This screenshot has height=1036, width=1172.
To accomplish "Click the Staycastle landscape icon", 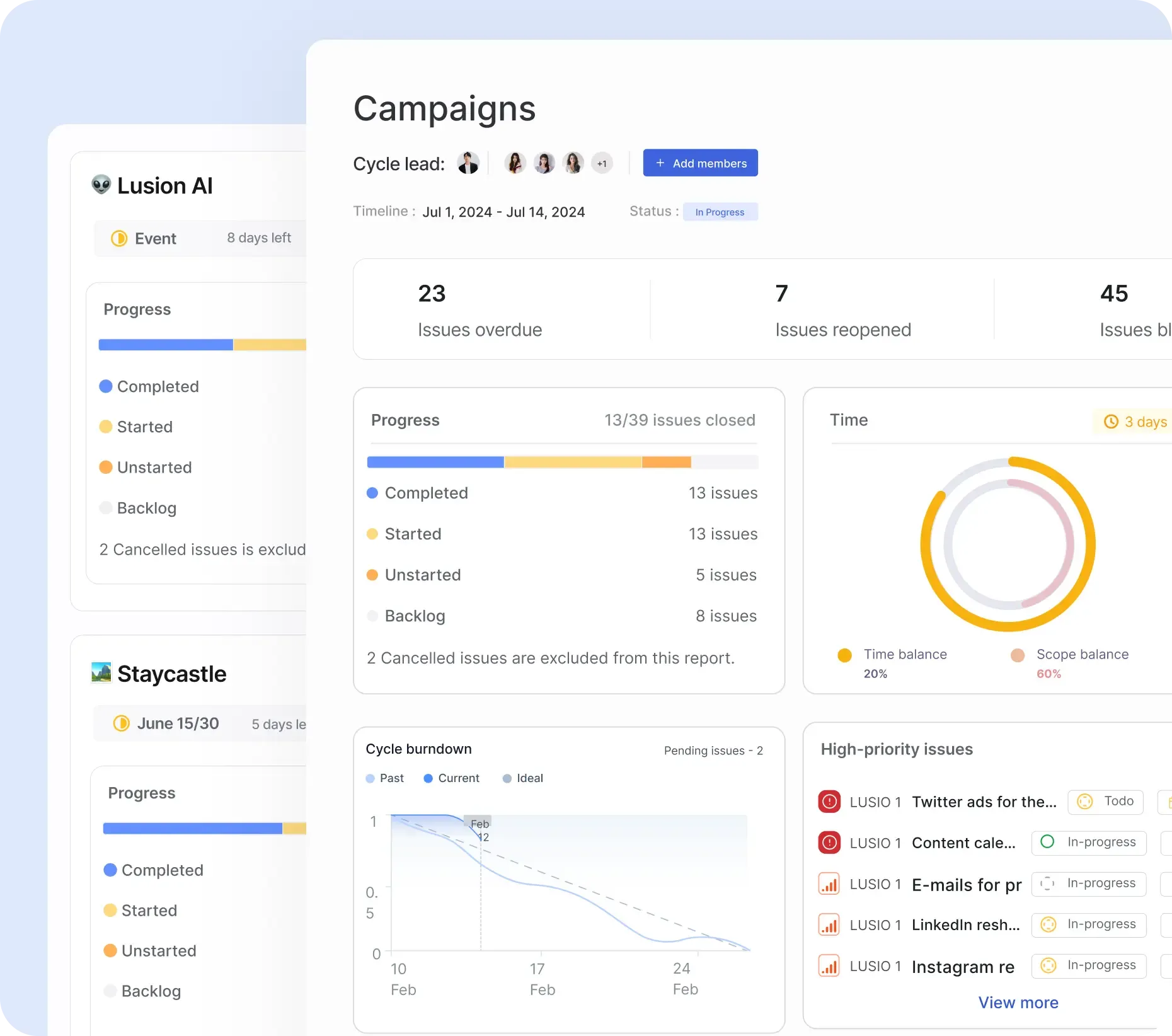I will click(101, 673).
